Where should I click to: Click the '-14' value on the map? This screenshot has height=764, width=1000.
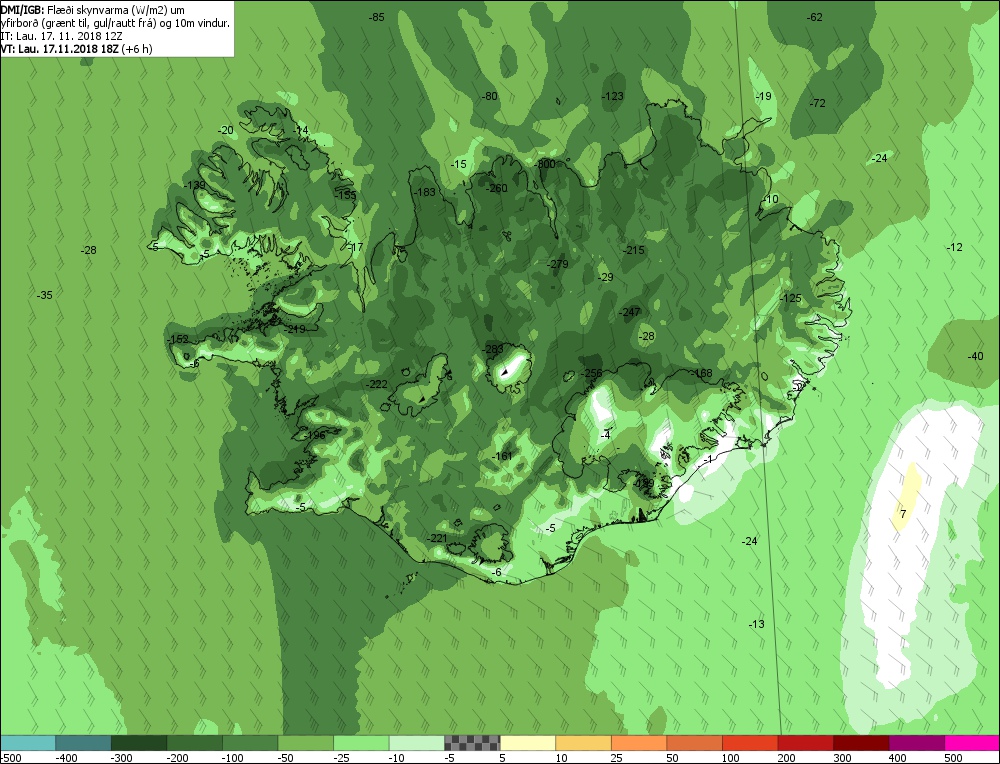[x=300, y=130]
